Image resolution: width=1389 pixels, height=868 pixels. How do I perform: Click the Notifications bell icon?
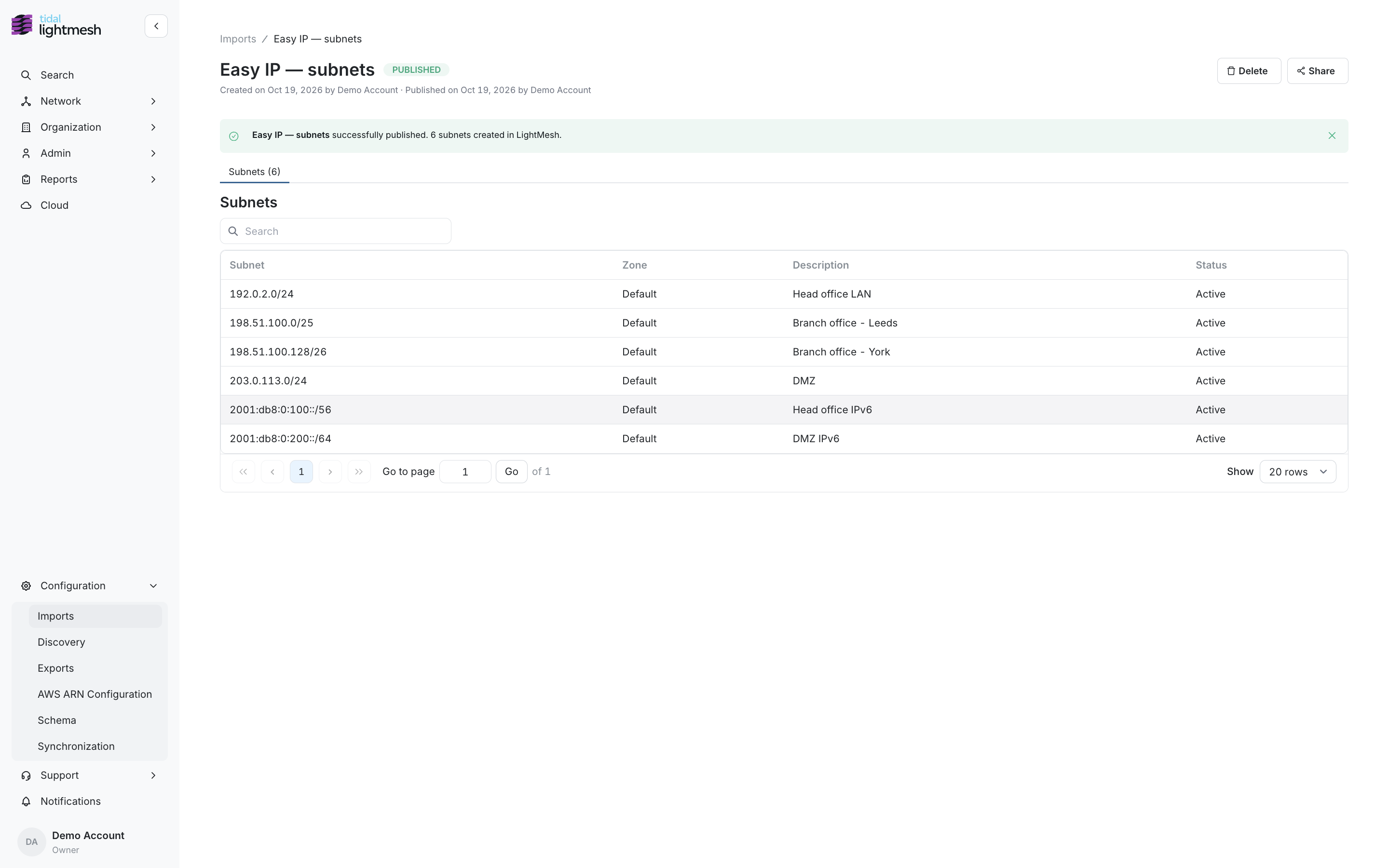26,801
